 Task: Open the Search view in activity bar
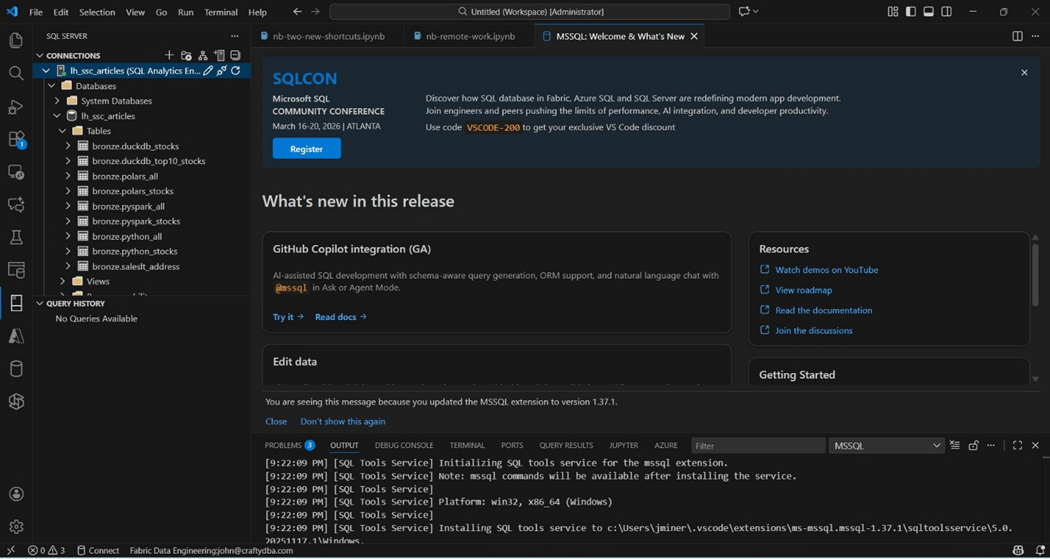point(16,73)
